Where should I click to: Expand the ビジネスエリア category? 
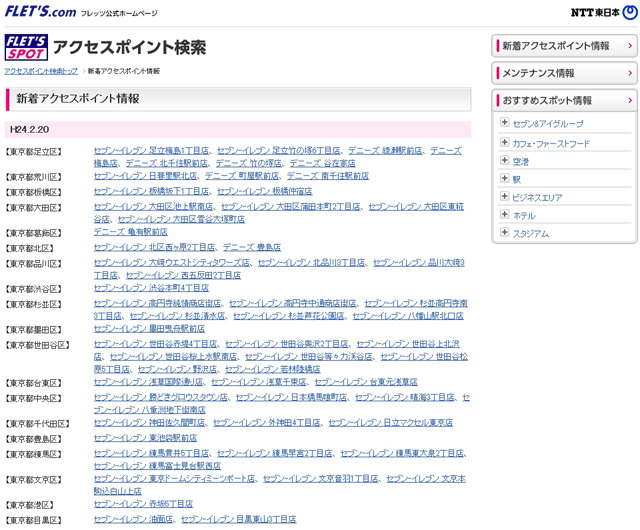[504, 196]
